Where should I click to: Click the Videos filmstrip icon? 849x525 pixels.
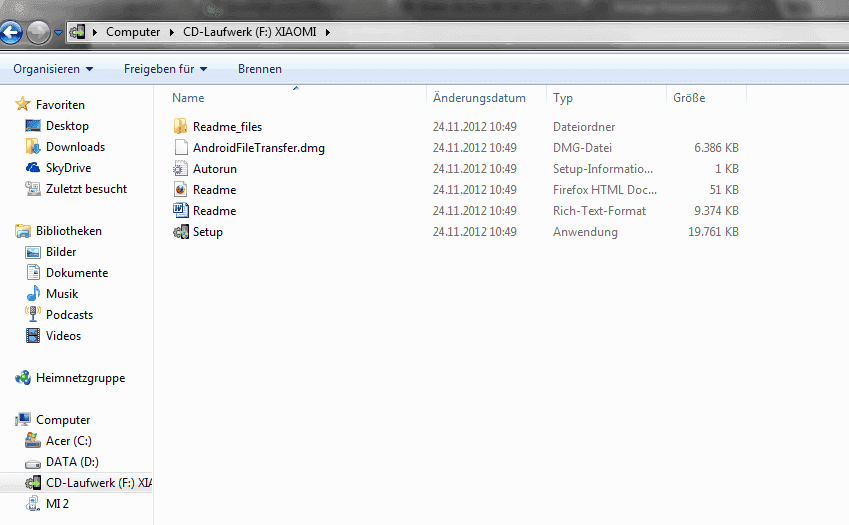click(x=32, y=335)
